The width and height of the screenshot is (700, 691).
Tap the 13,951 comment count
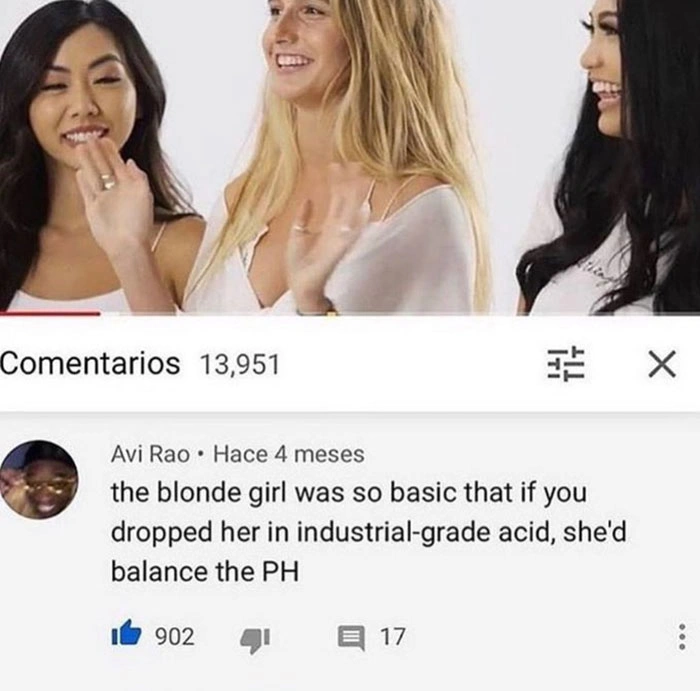[240, 364]
